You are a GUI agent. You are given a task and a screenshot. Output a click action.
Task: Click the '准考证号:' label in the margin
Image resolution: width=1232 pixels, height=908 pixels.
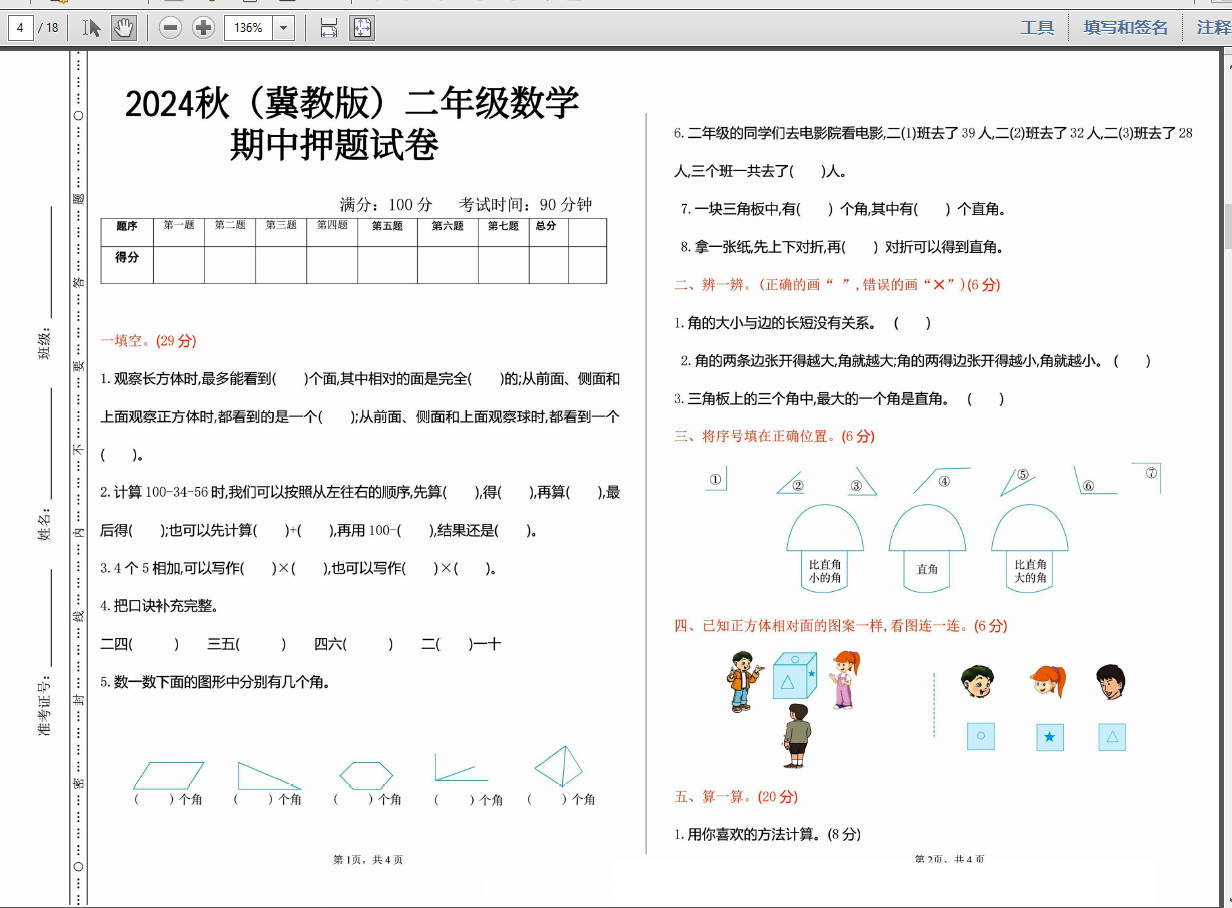[44, 707]
